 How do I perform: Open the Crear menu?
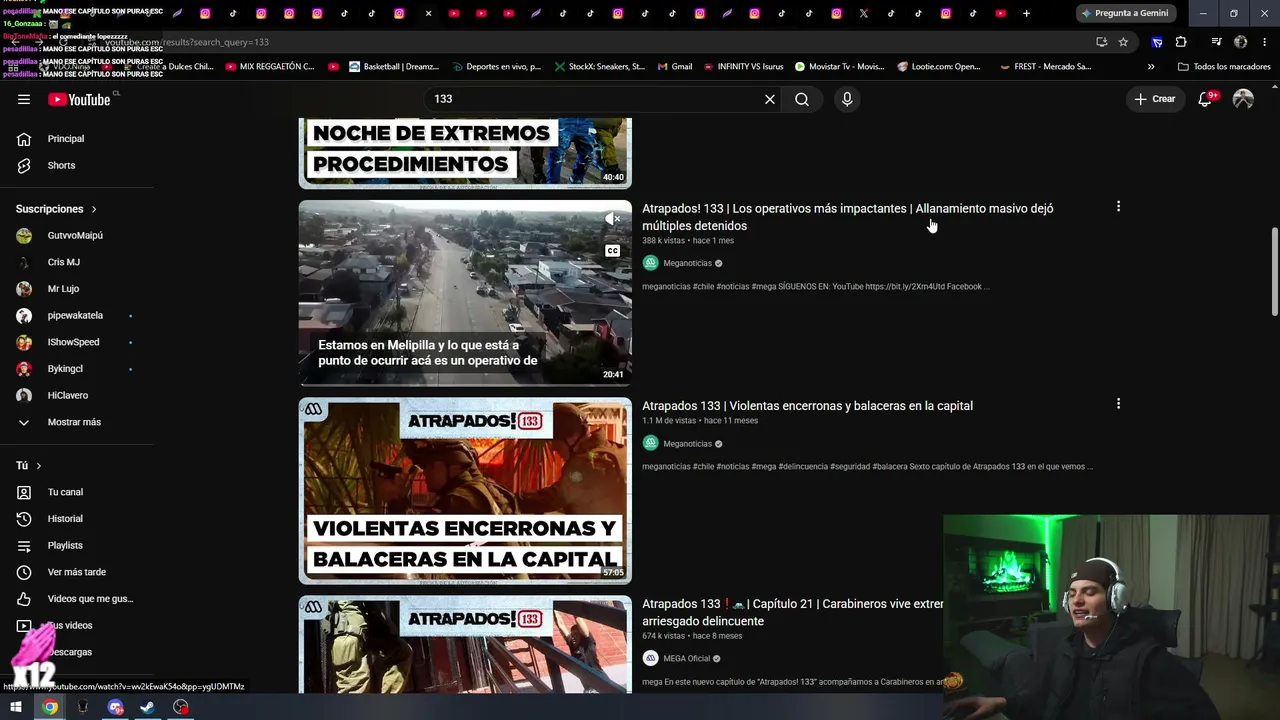pyautogui.click(x=1155, y=99)
